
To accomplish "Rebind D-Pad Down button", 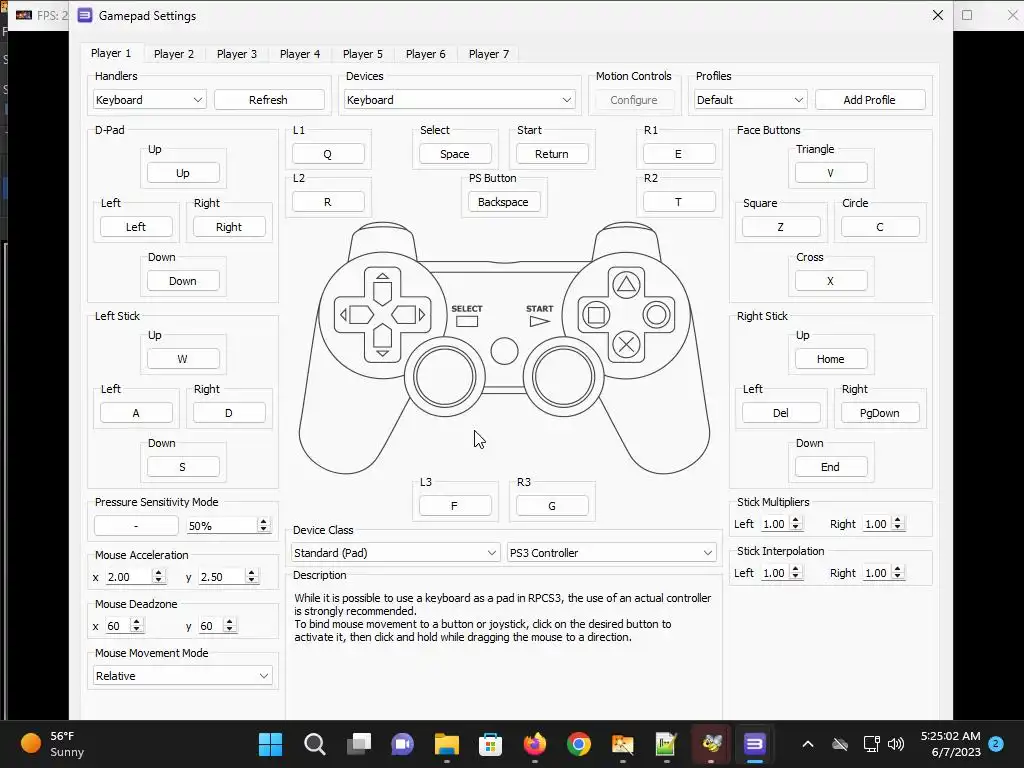I will point(183,281).
